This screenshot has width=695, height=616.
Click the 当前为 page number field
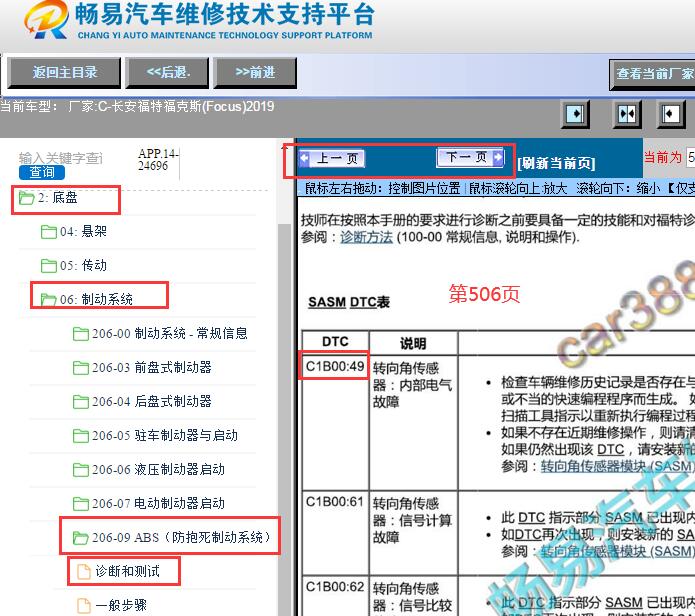(x=690, y=157)
